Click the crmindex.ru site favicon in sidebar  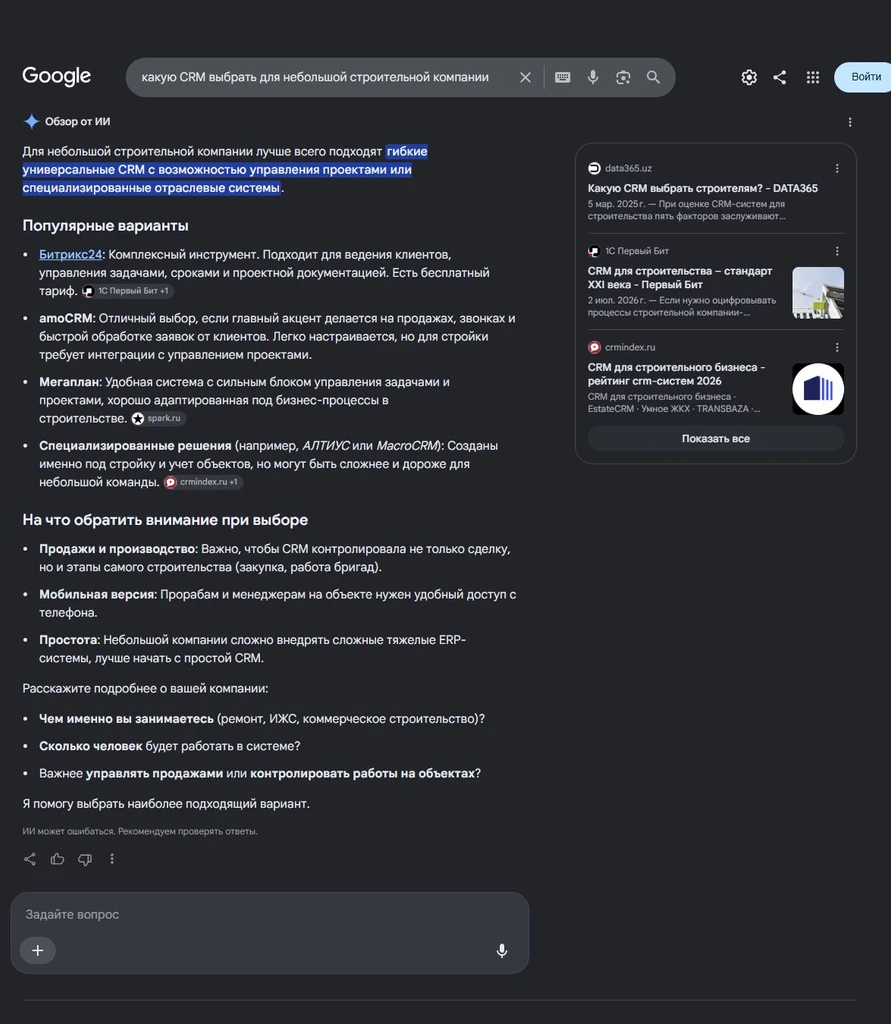pyautogui.click(x=594, y=347)
